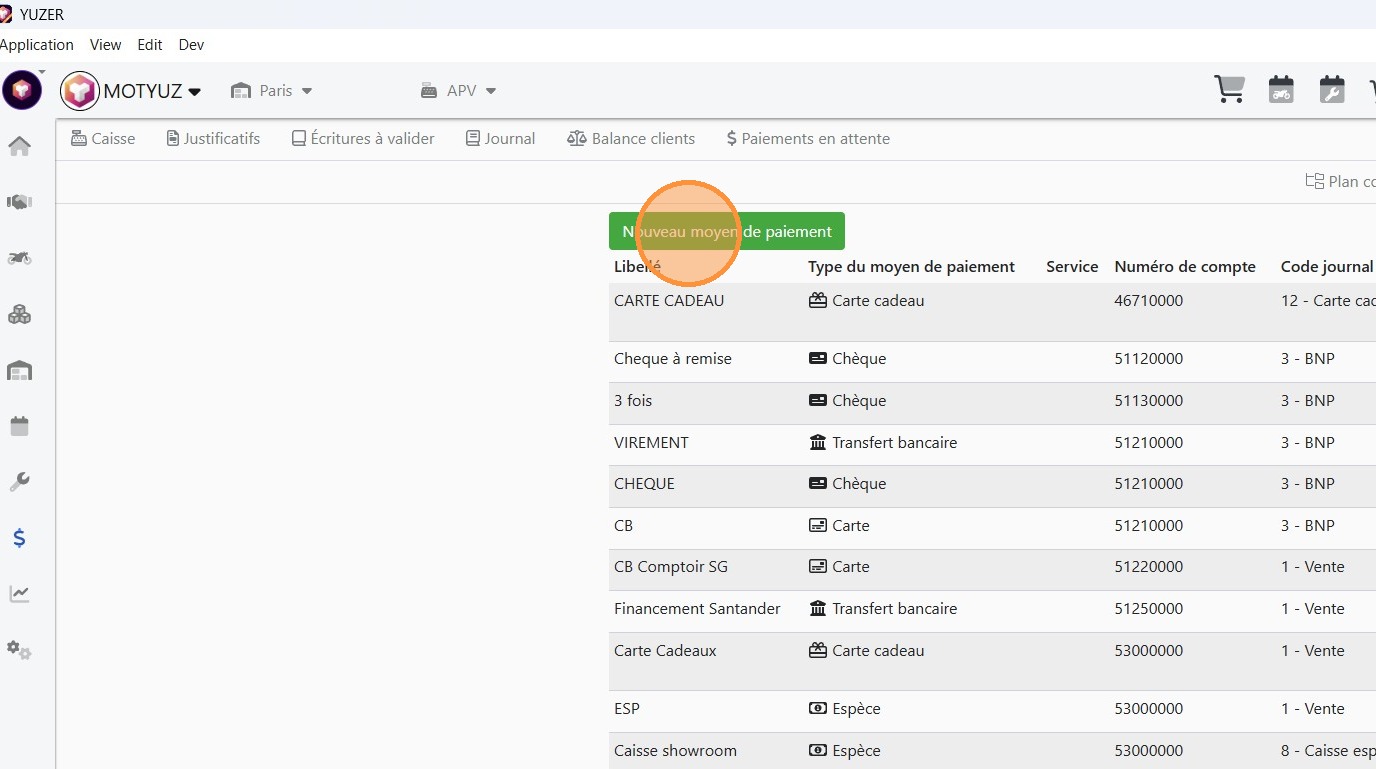Open the Home section in the sidebar

tap(20, 147)
